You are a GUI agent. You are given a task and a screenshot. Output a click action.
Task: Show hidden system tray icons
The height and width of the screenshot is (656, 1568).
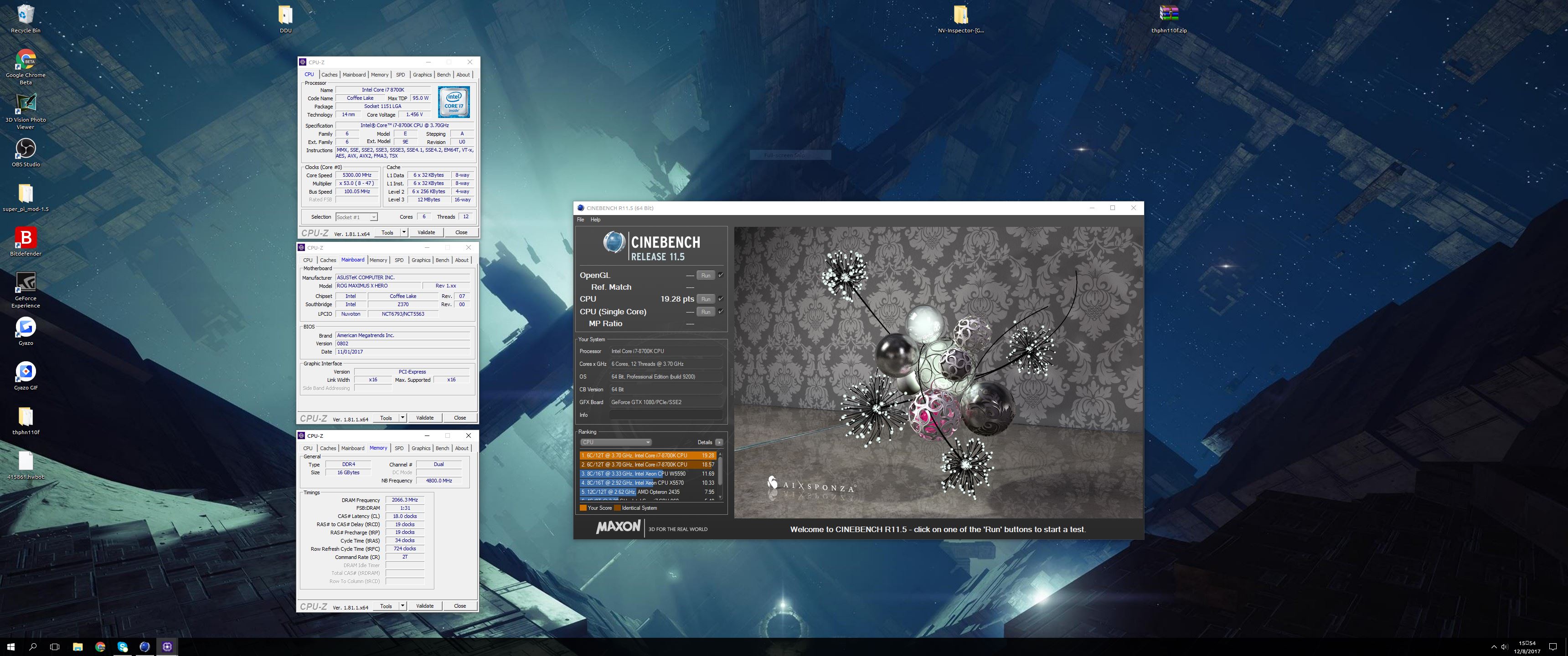(1494, 647)
